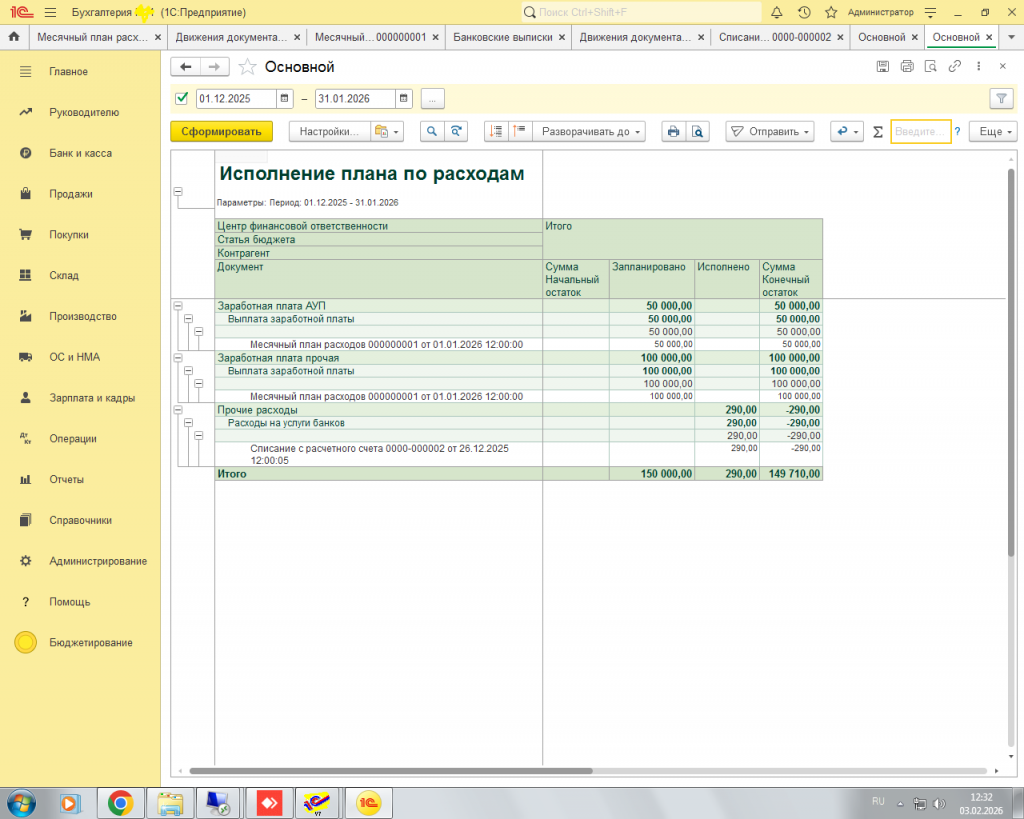Open the Отправить dropdown menu
The image size is (1024, 819).
769,131
